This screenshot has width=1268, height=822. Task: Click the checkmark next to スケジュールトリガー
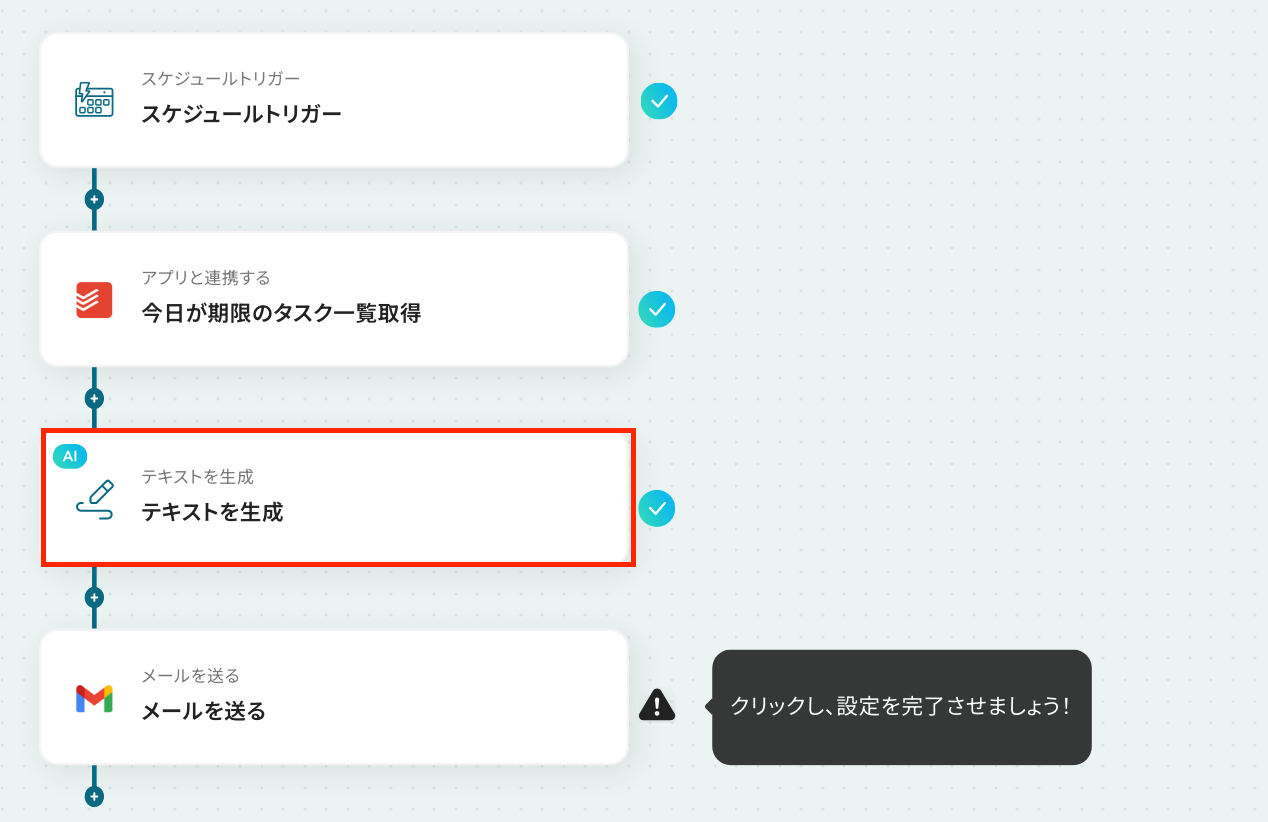pos(659,101)
